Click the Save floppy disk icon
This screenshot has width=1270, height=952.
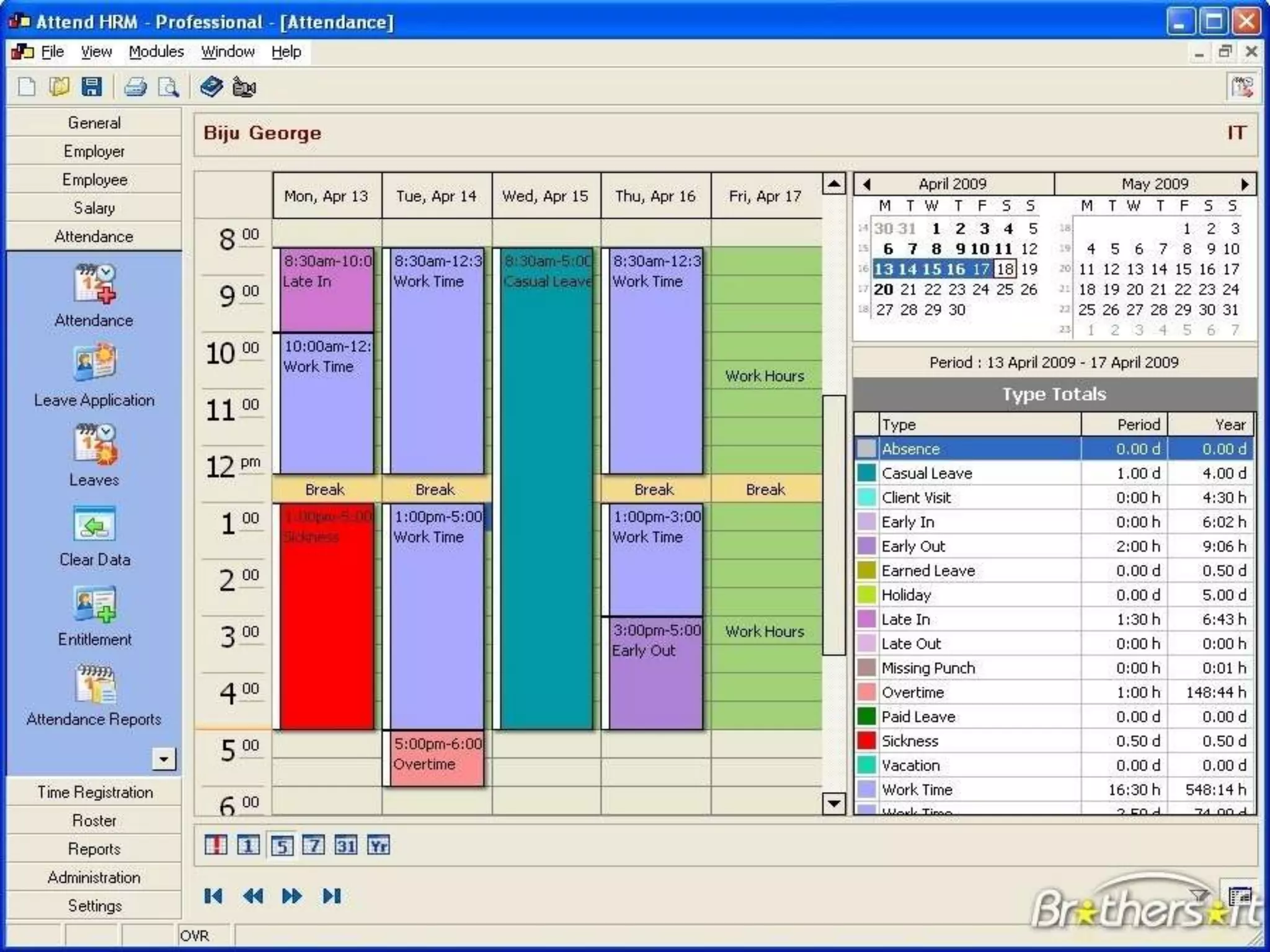point(92,87)
